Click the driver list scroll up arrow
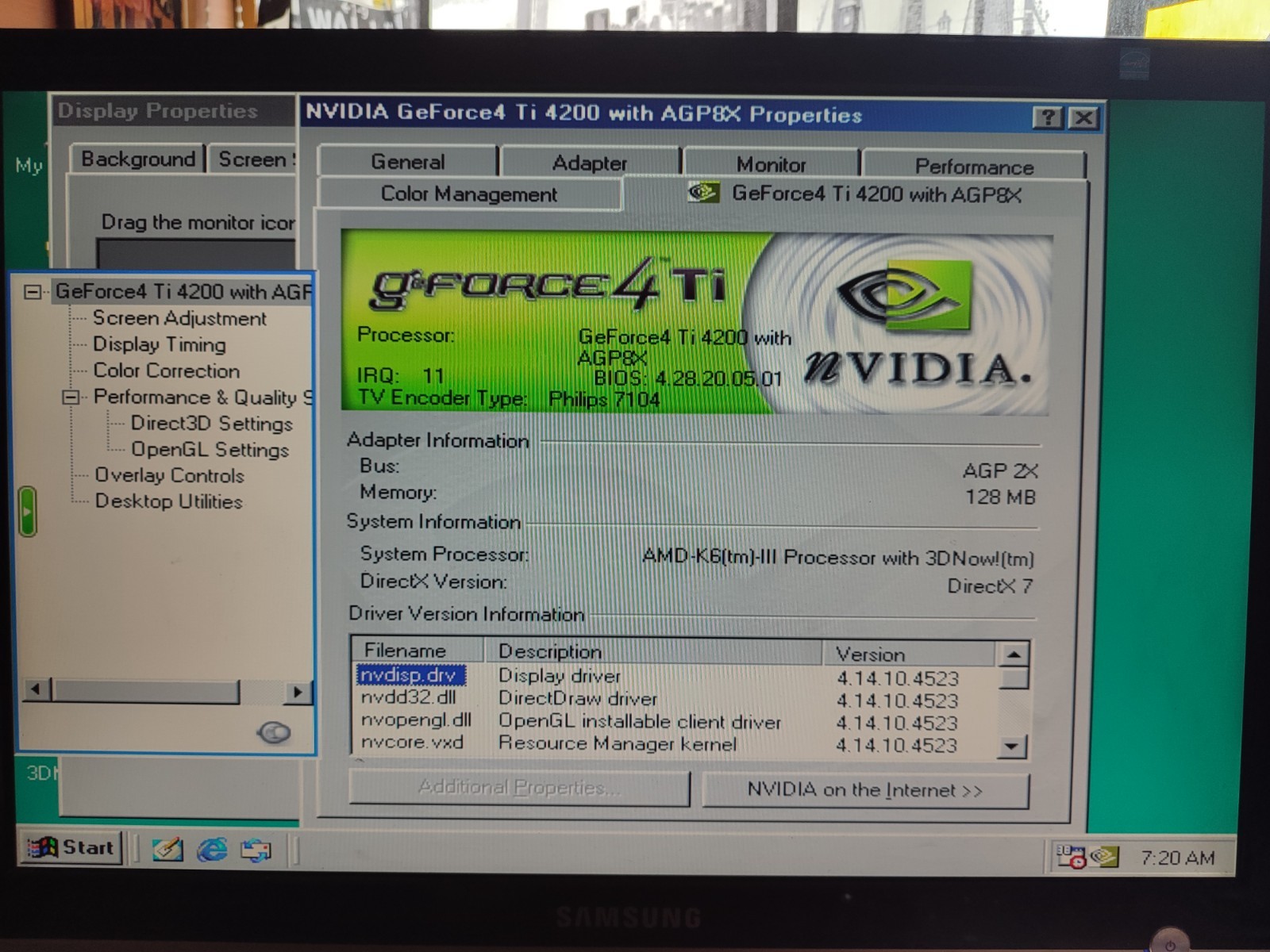Viewport: 1270px width, 952px height. tap(1013, 654)
